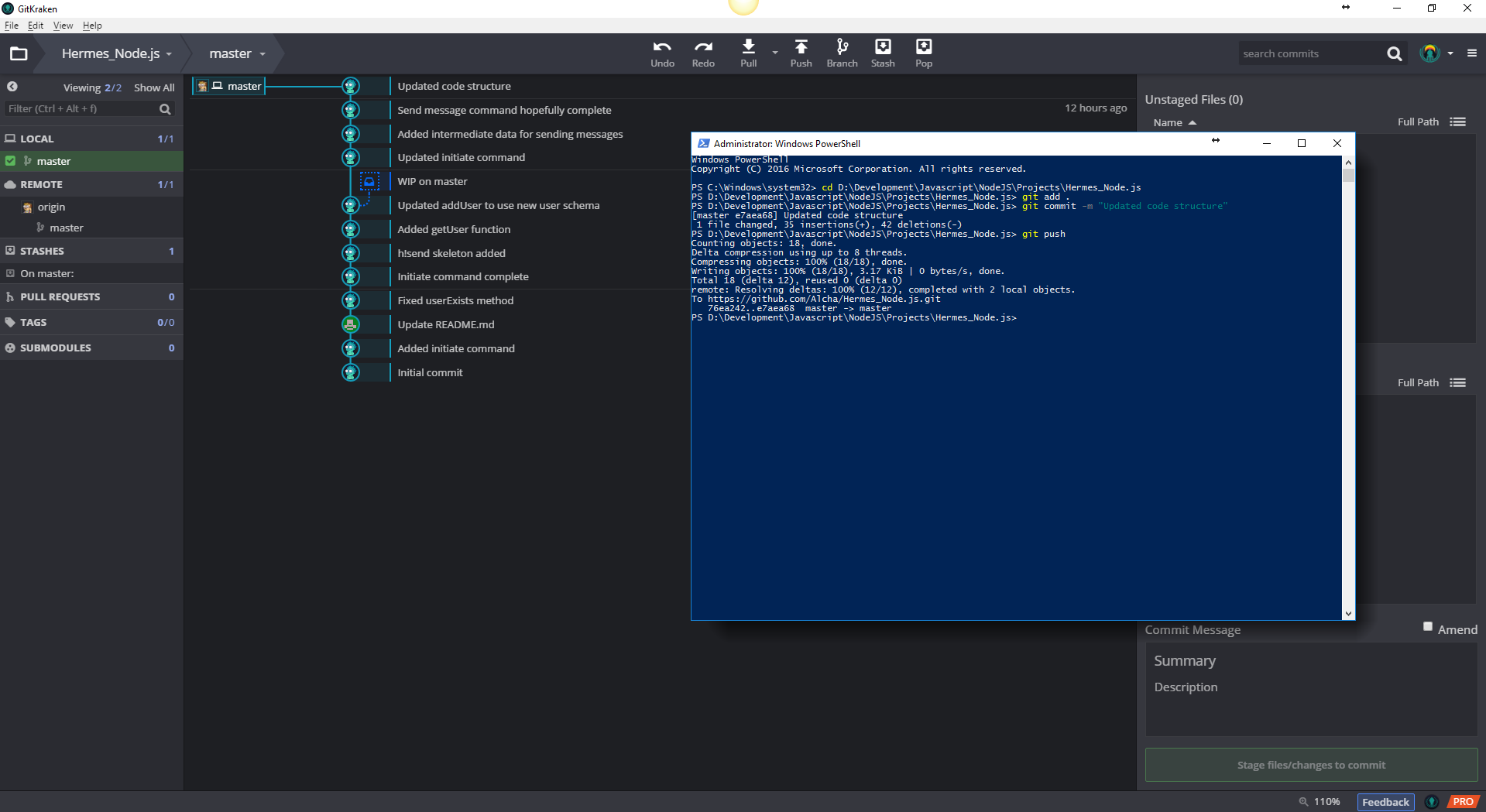The height and width of the screenshot is (812, 1486).
Task: Click the zoom magnifier icon in status bar
Action: coord(1303,802)
